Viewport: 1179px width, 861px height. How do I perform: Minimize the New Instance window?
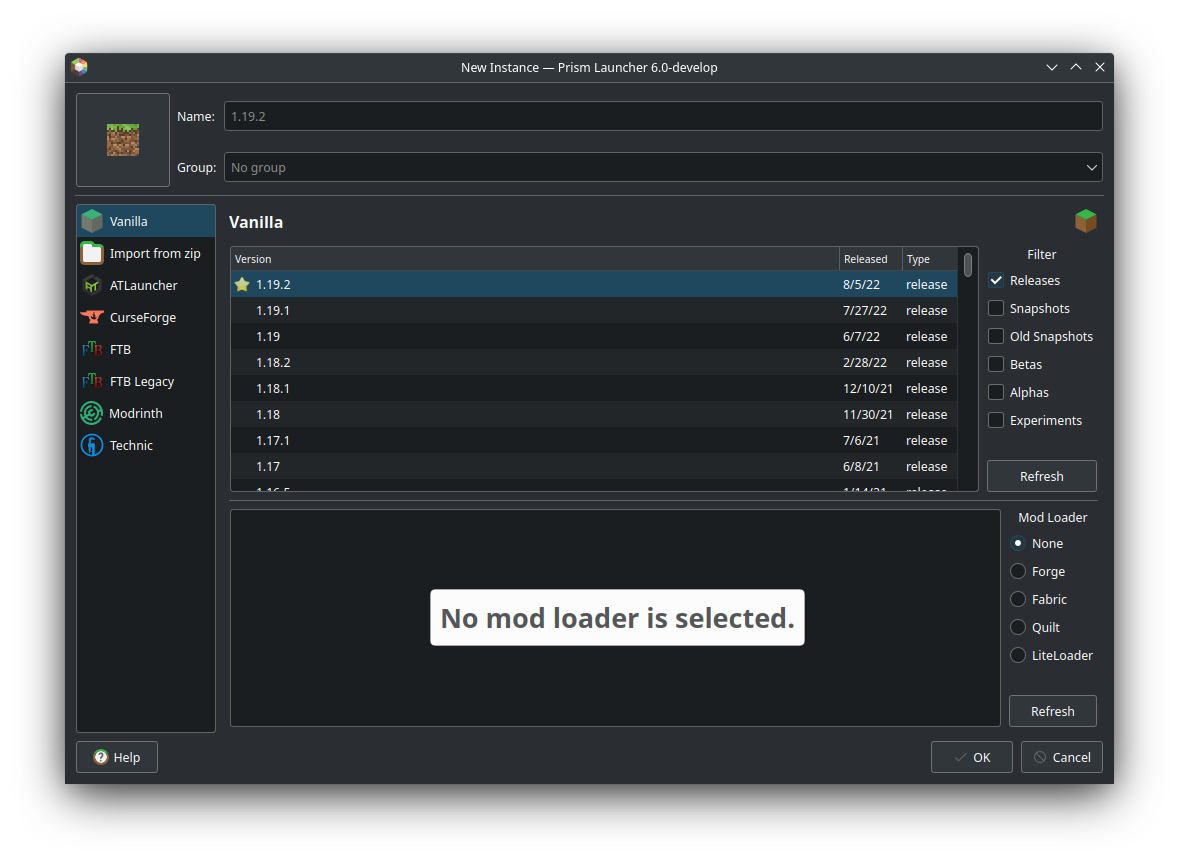coord(1052,67)
